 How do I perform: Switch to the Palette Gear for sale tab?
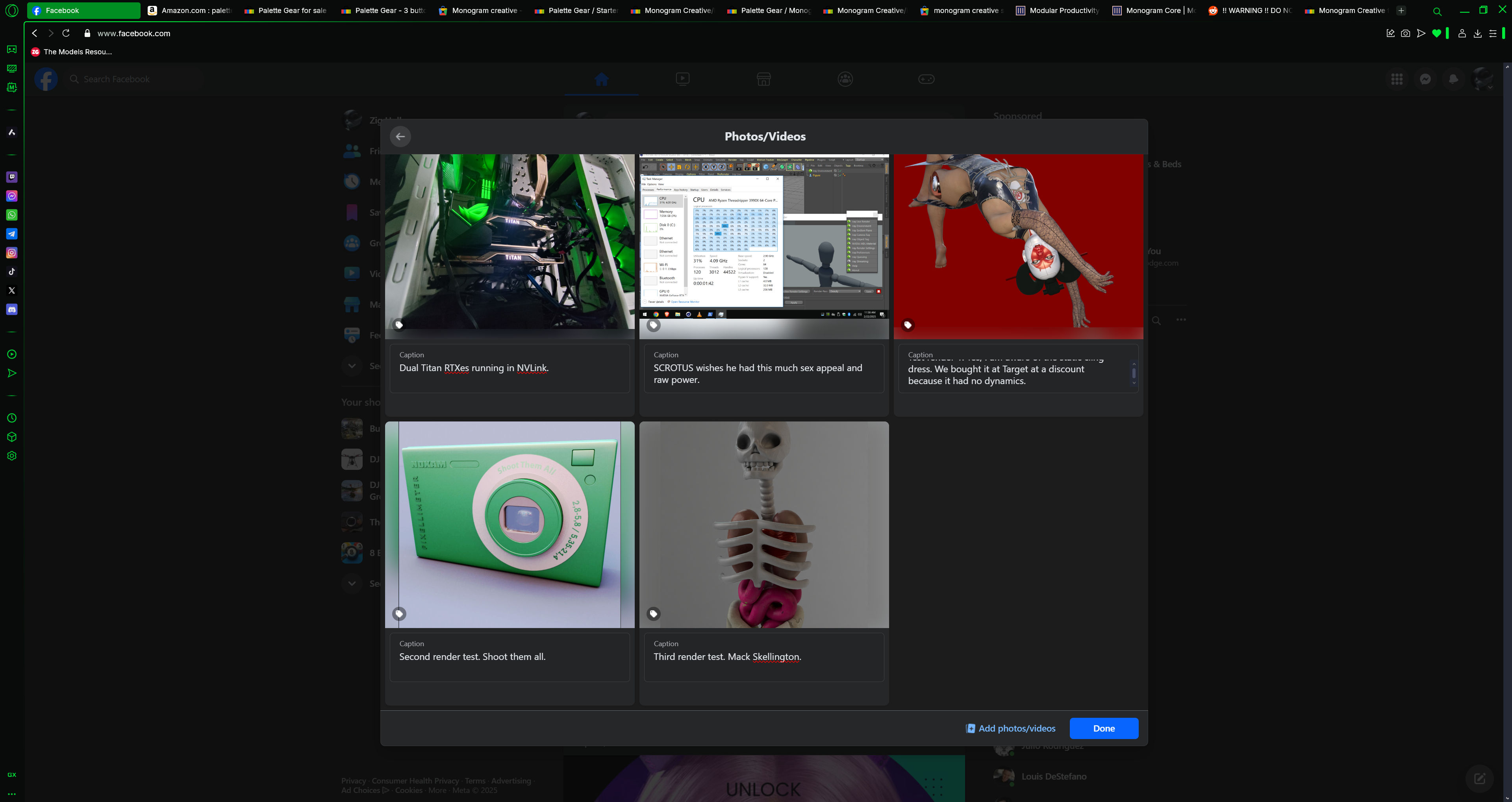(286, 11)
